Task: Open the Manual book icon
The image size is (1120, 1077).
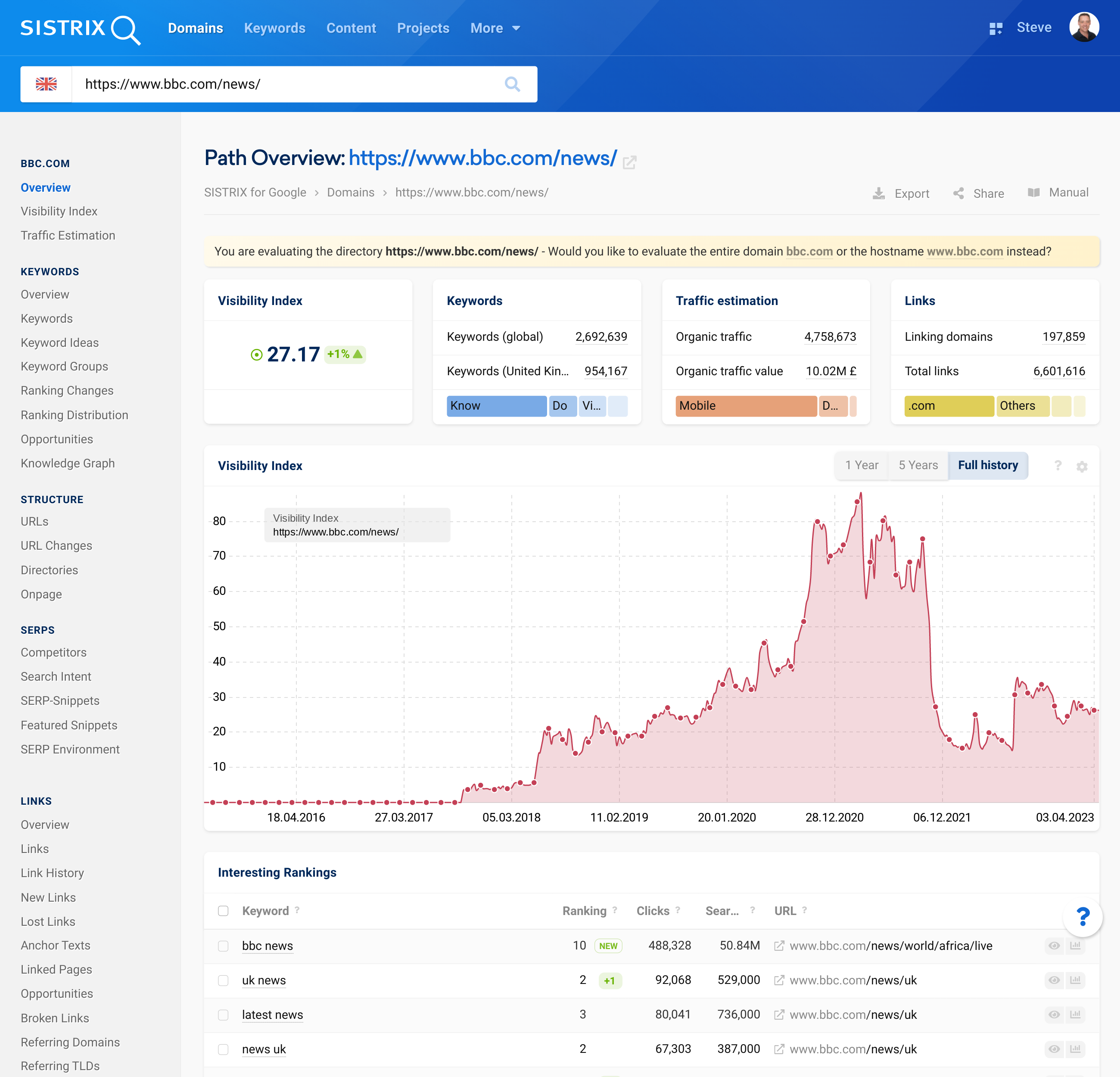Action: (x=1033, y=193)
